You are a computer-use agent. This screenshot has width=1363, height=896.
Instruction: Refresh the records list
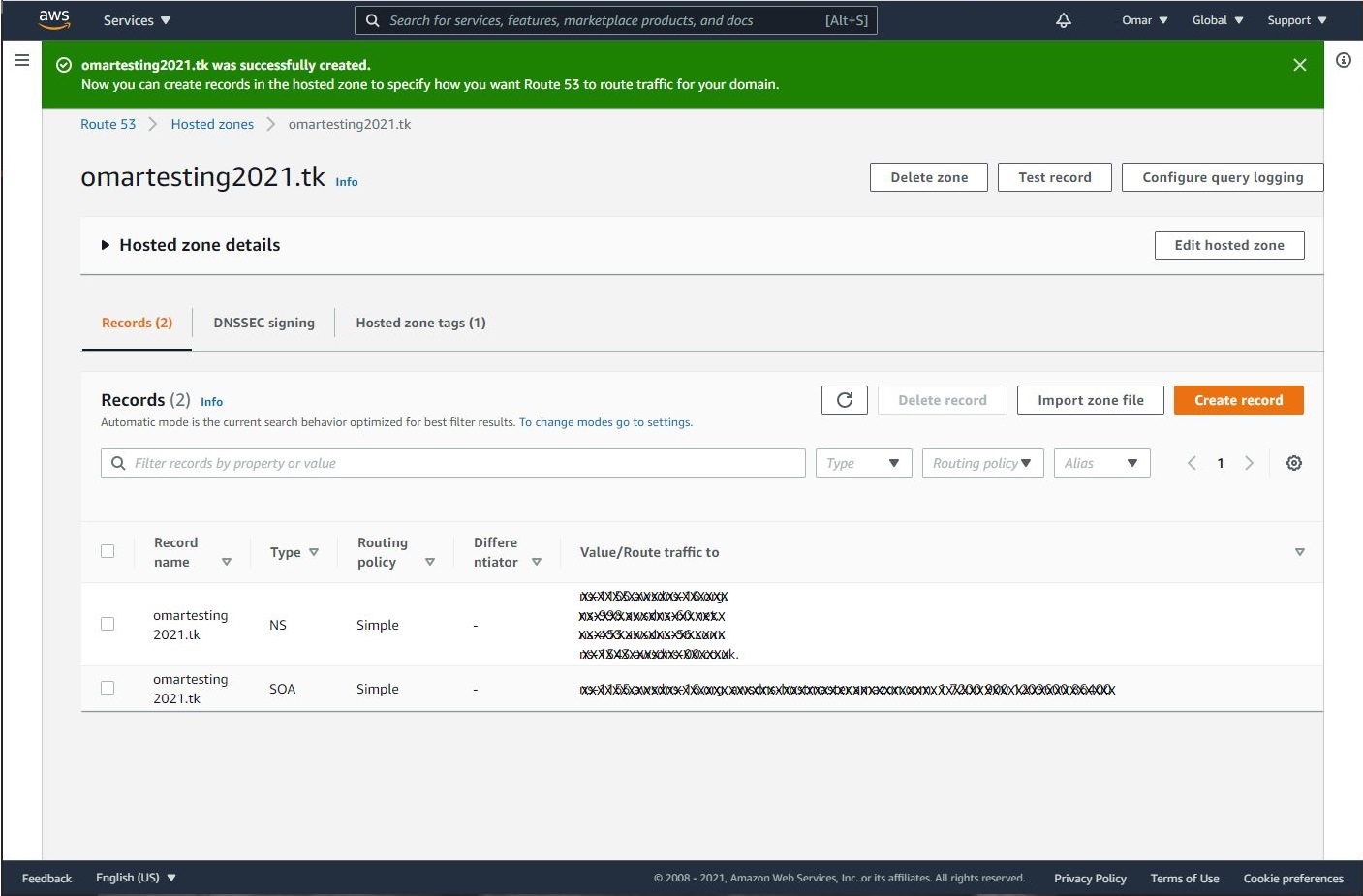pos(845,400)
